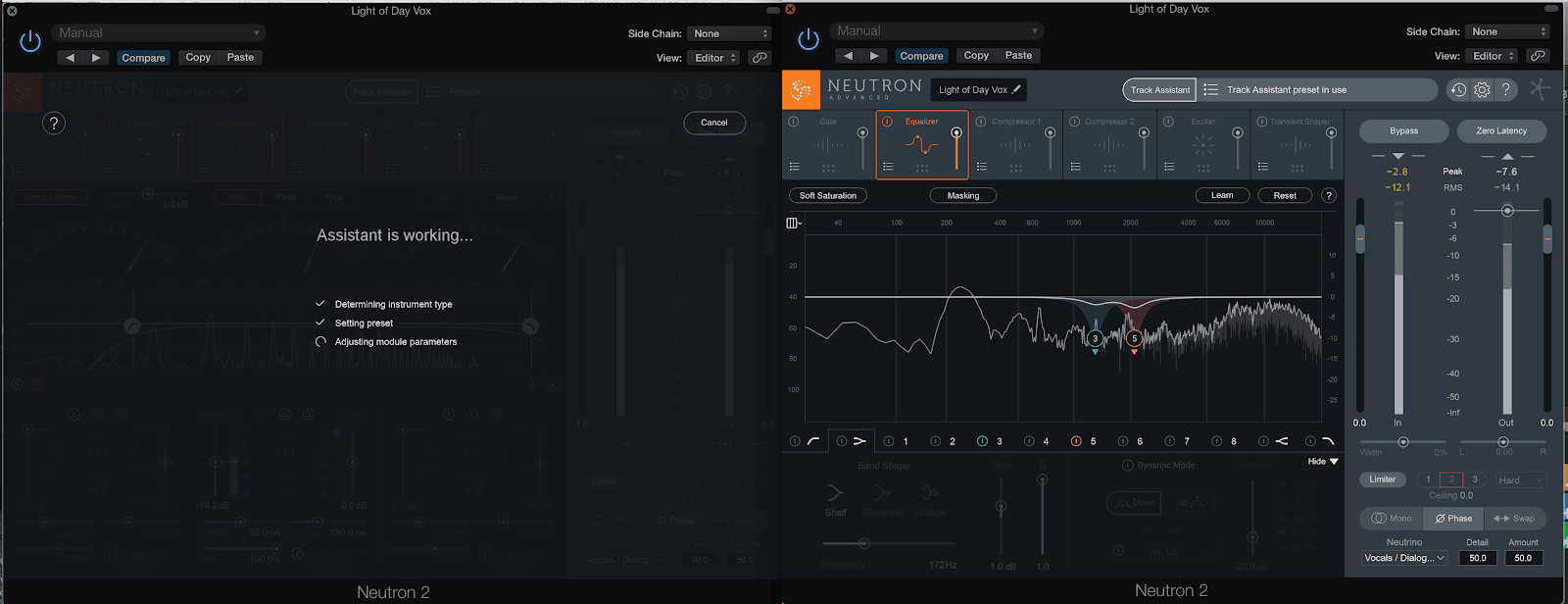Image resolution: width=1568 pixels, height=604 pixels.
Task: Click Equalizer module reorder grip dots
Action: tap(922, 168)
